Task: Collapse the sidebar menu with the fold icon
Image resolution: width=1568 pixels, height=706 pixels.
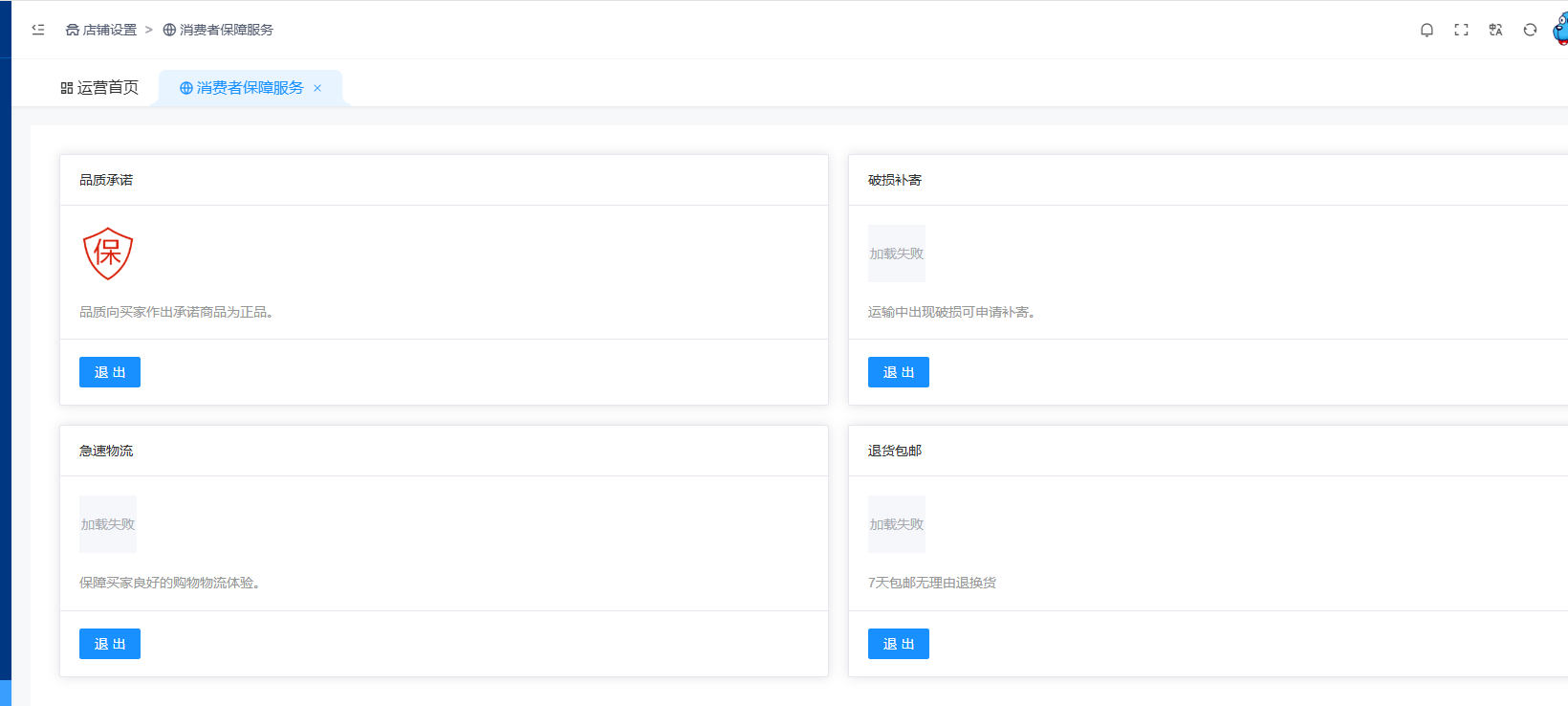Action: click(38, 30)
